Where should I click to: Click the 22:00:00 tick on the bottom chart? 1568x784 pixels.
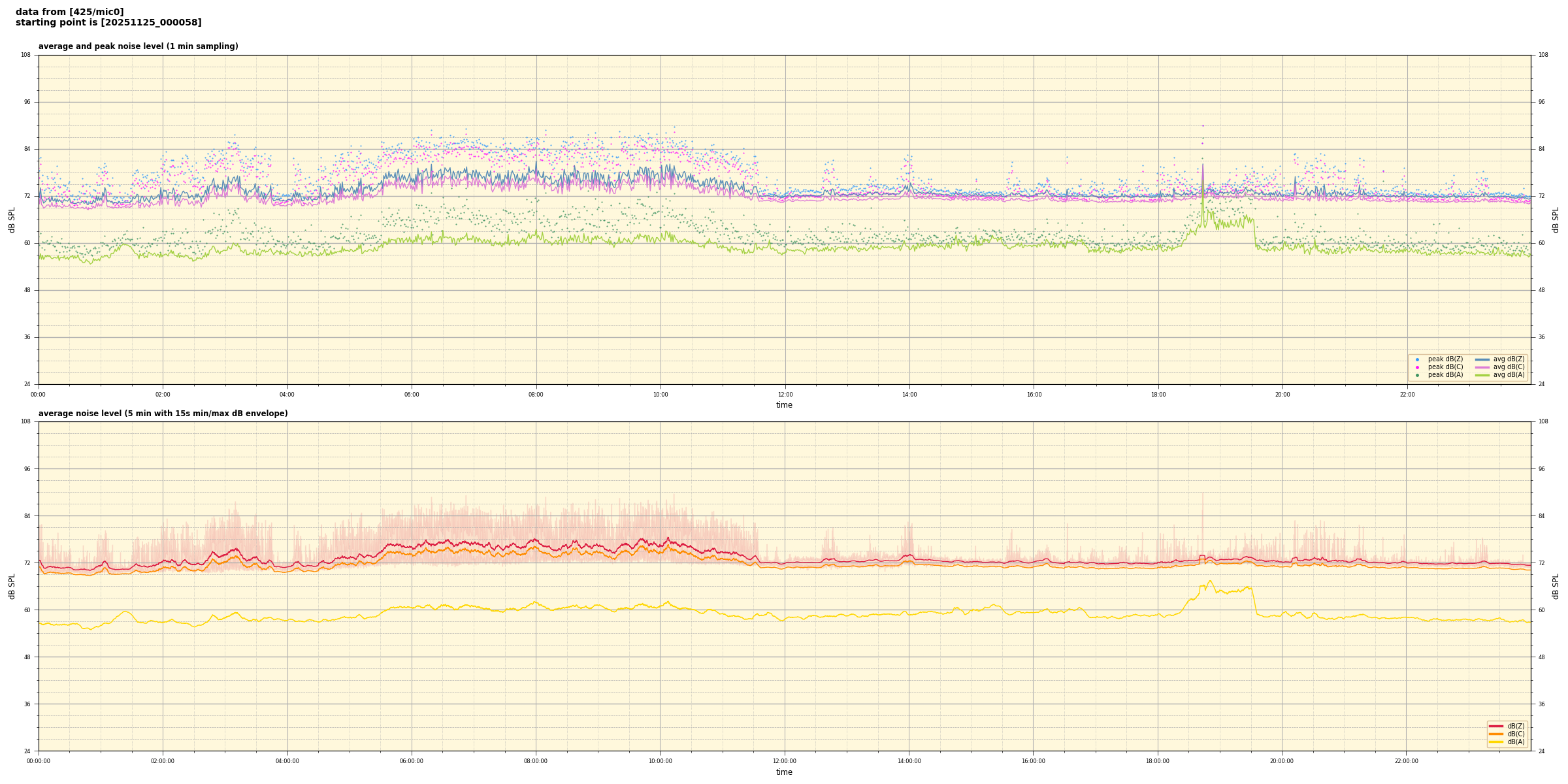[1406, 761]
